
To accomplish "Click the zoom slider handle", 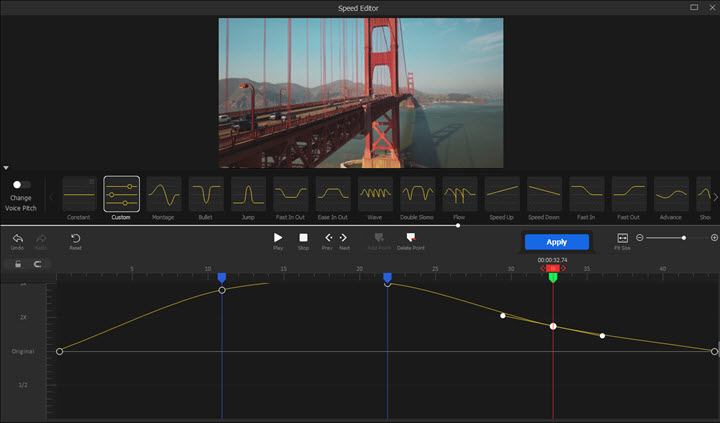I will [x=683, y=238].
